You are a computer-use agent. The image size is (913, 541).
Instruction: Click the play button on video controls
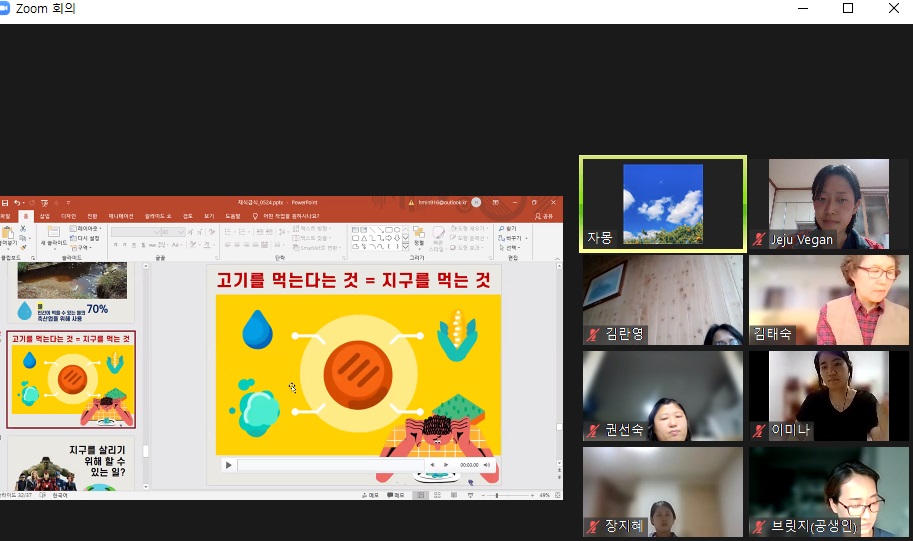(x=228, y=465)
